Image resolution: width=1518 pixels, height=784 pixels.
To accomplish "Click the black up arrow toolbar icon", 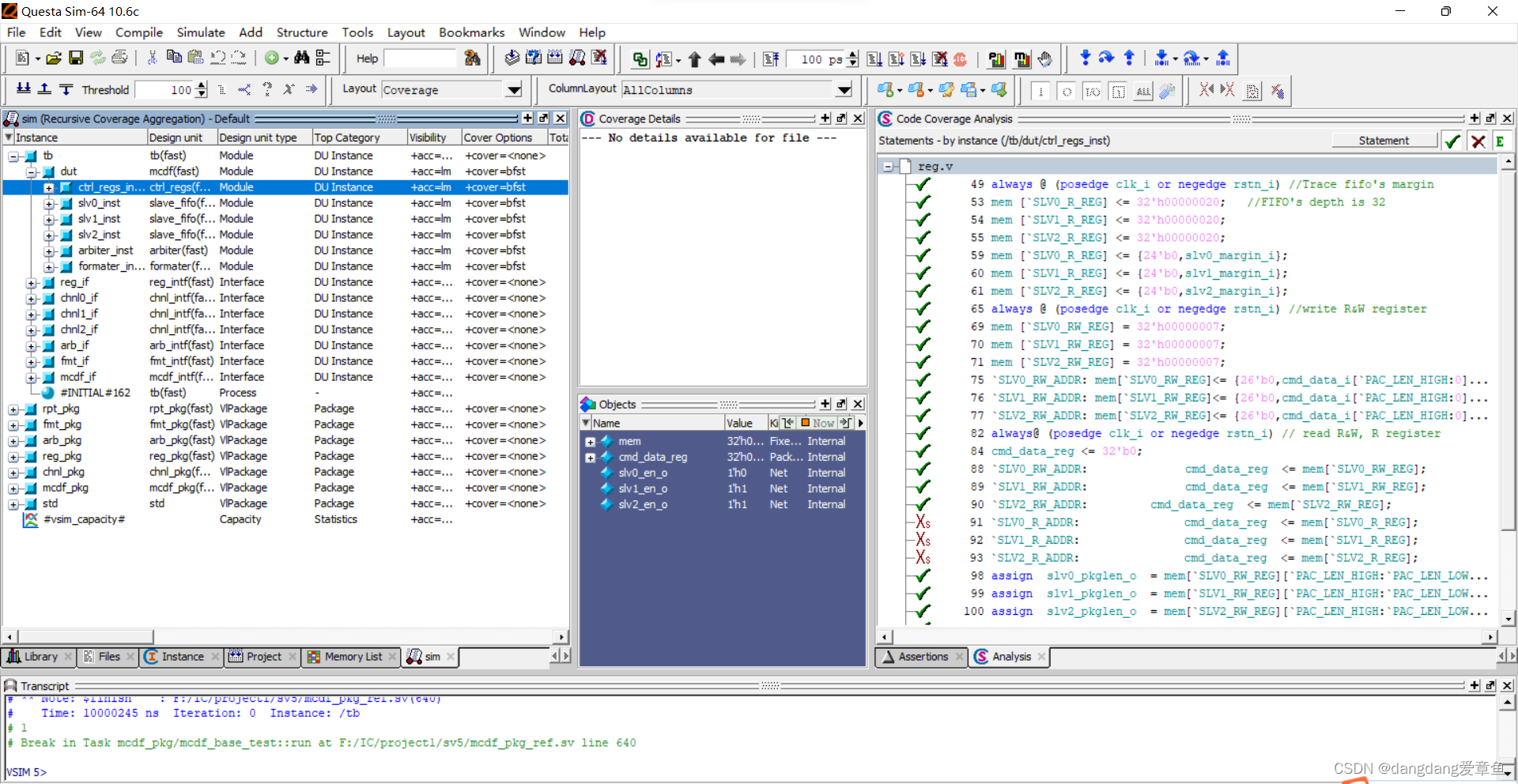I will point(694,58).
